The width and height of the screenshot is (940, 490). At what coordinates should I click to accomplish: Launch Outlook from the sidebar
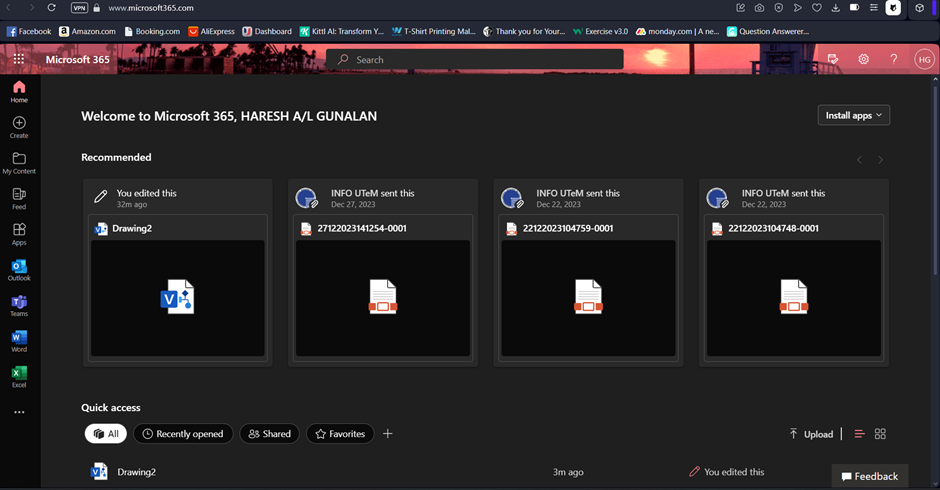coord(19,270)
